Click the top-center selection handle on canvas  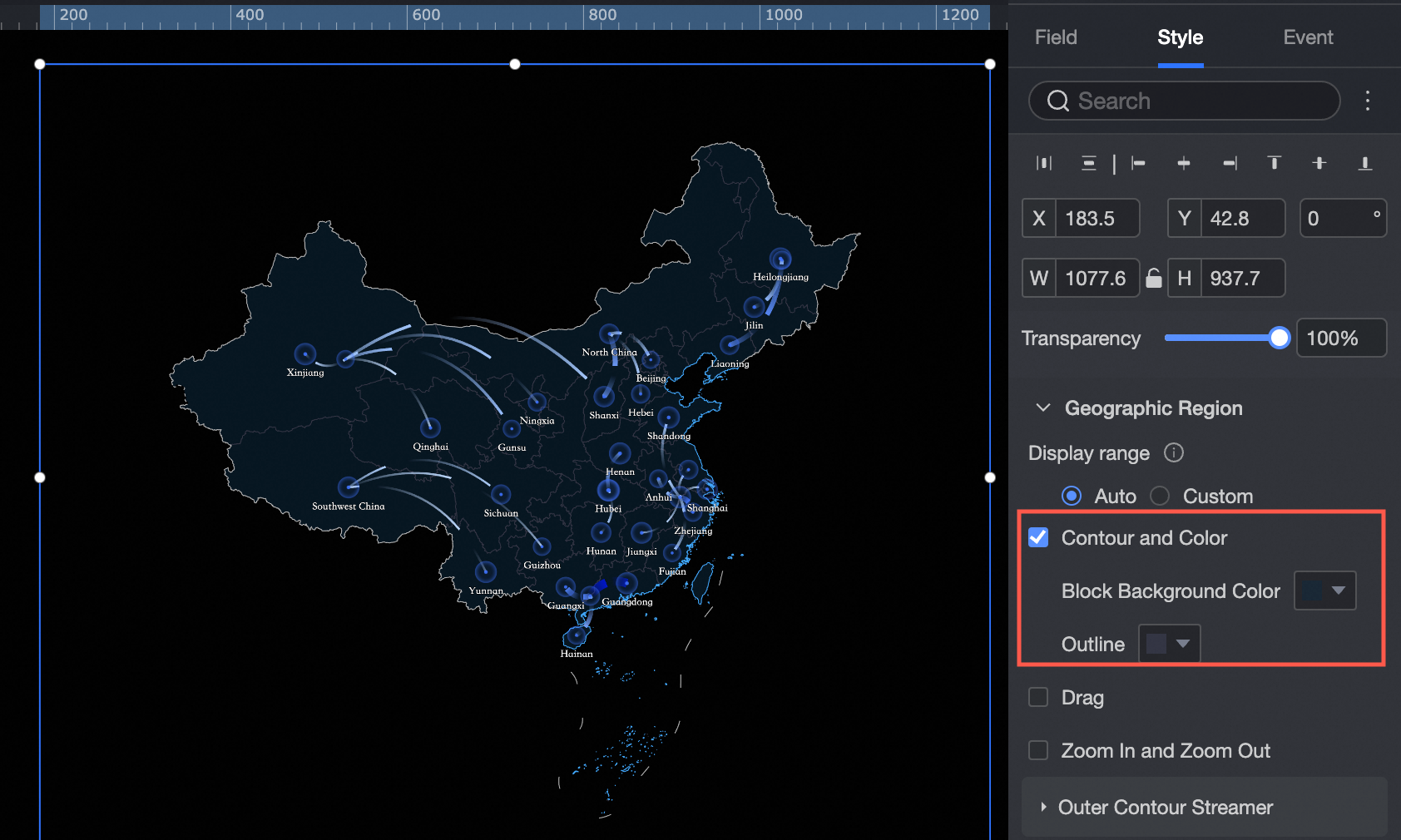515,64
